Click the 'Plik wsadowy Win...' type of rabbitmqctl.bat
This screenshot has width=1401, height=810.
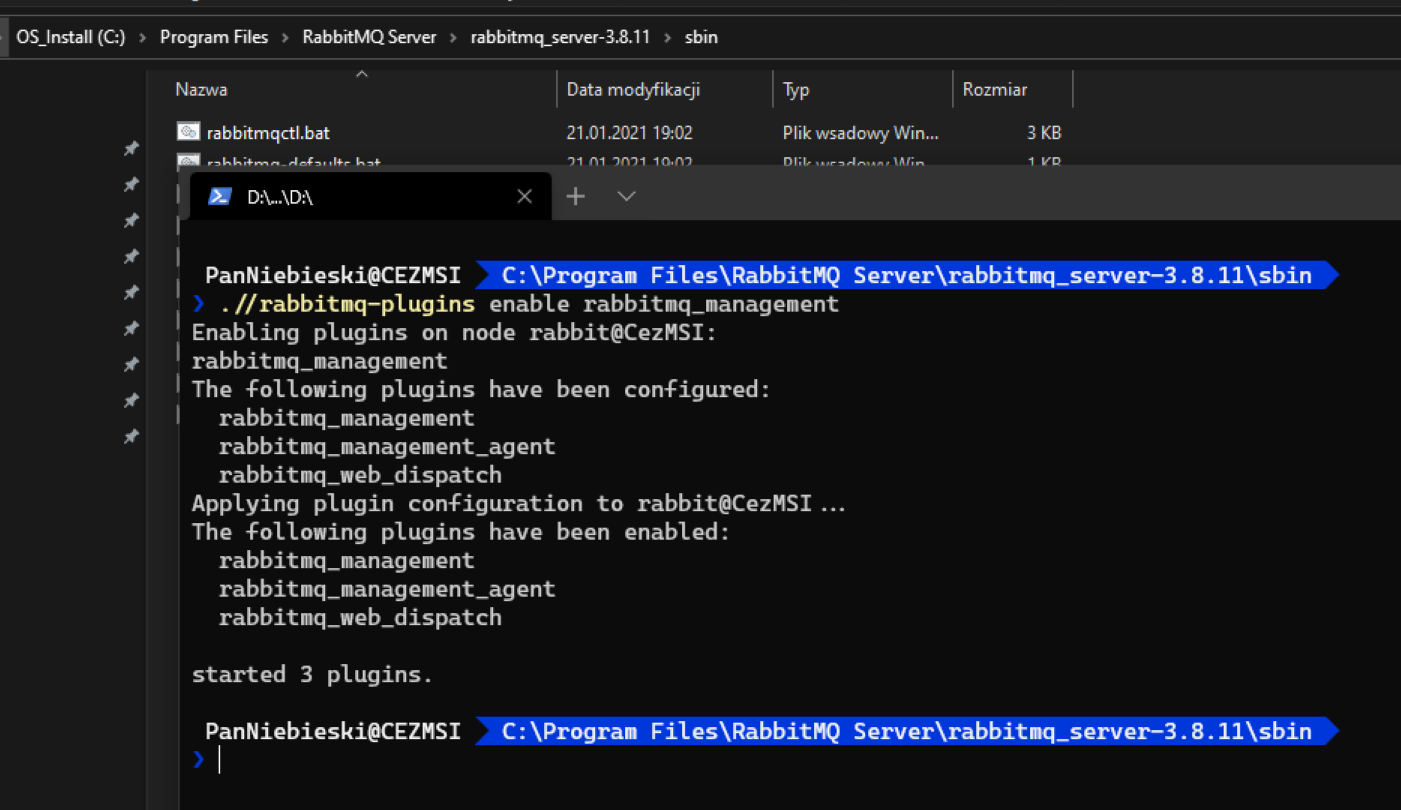tap(861, 132)
